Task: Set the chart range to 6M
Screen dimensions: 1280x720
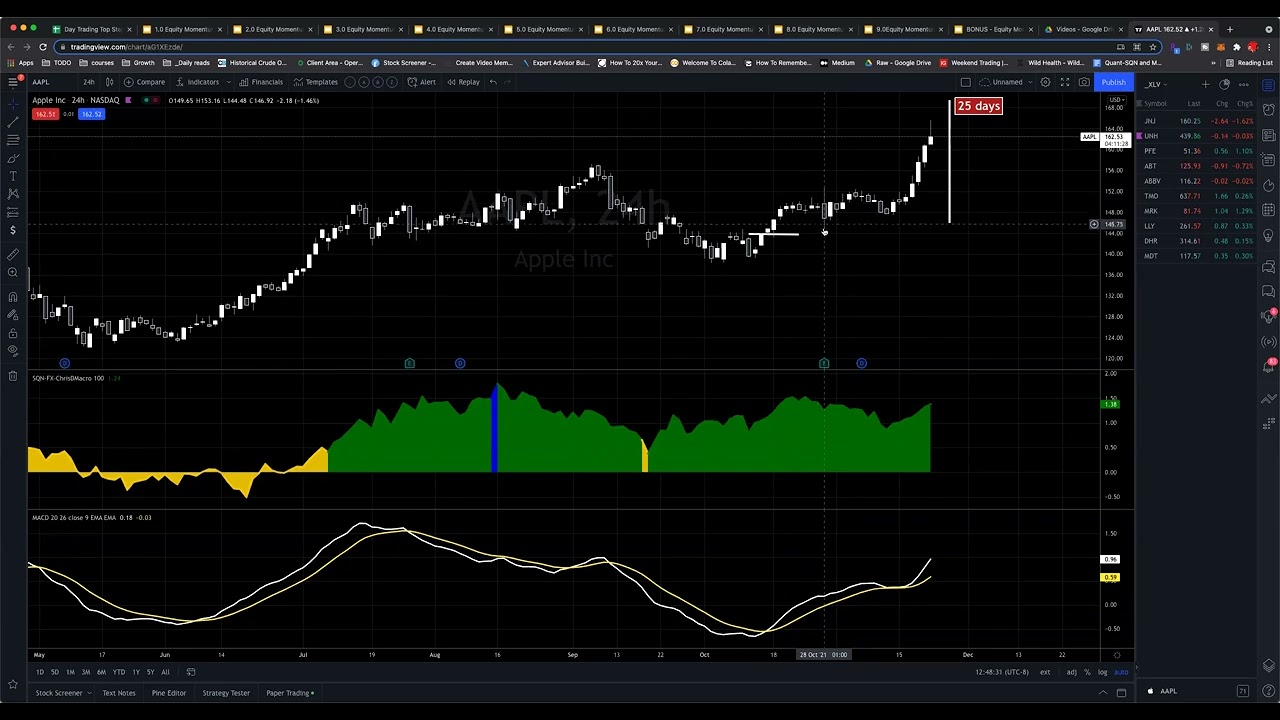Action: (x=101, y=672)
